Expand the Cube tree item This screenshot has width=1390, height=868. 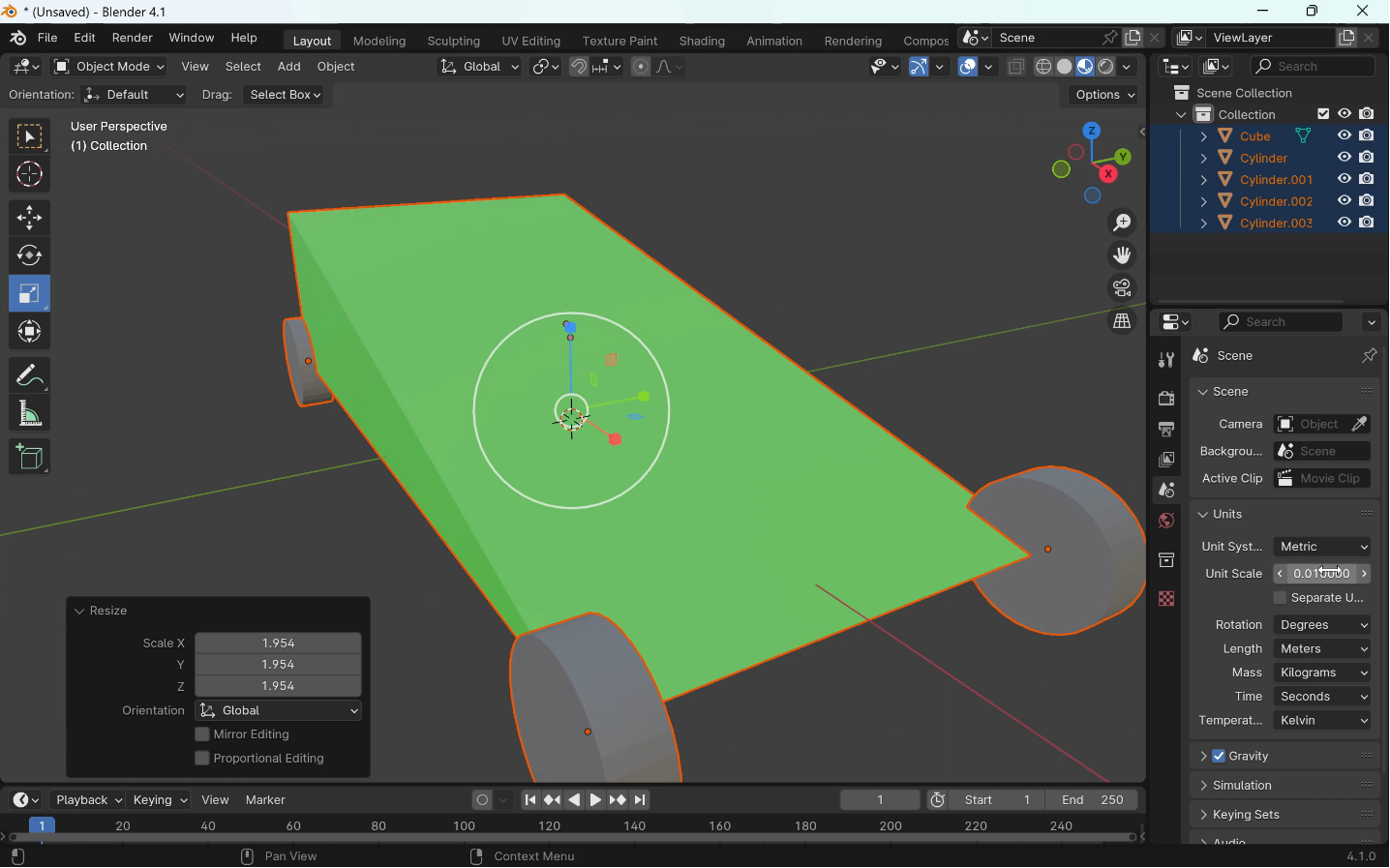point(1204,137)
